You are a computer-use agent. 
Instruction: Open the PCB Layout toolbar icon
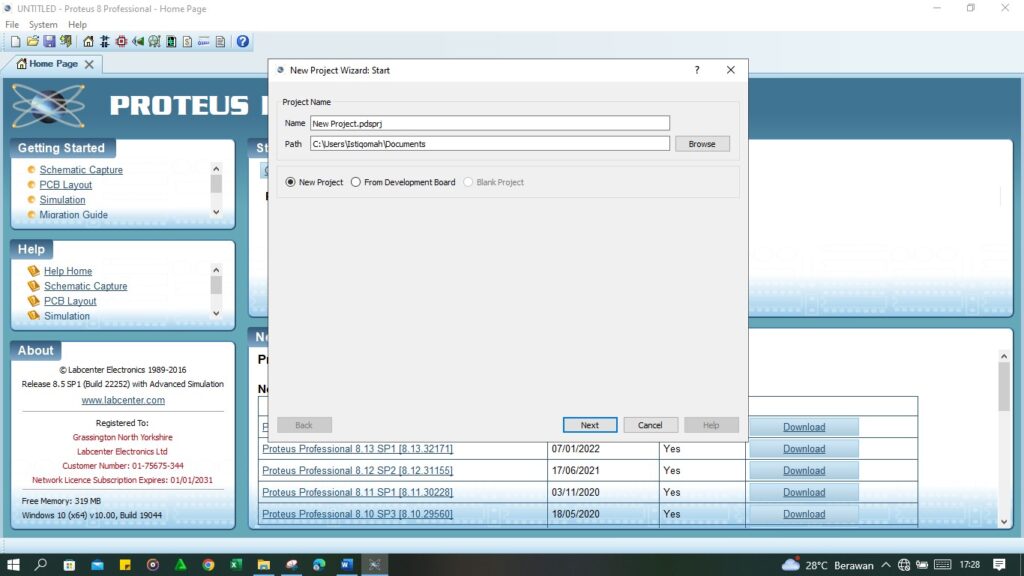pos(122,42)
